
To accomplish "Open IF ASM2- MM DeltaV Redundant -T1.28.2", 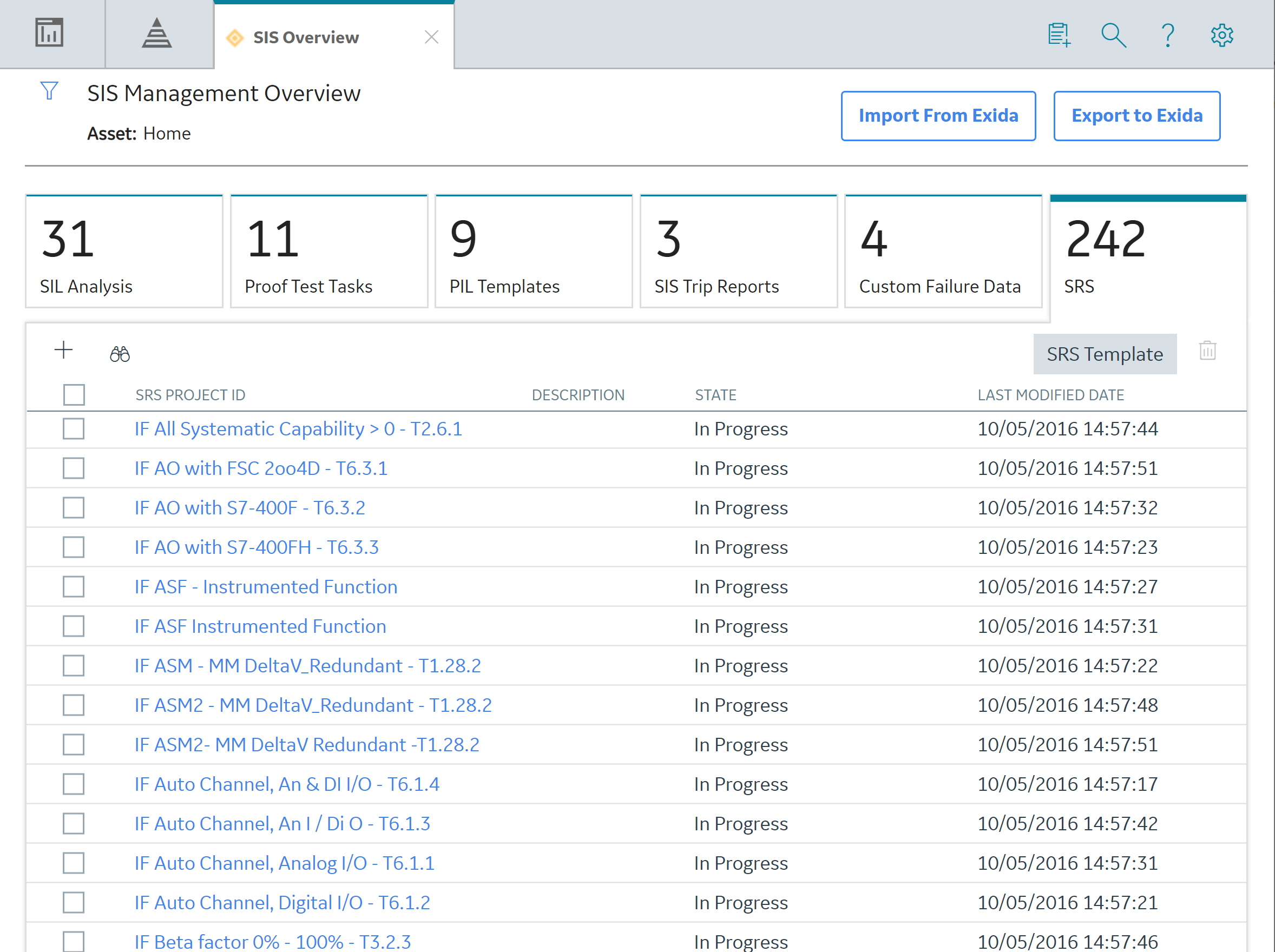I will coord(307,744).
